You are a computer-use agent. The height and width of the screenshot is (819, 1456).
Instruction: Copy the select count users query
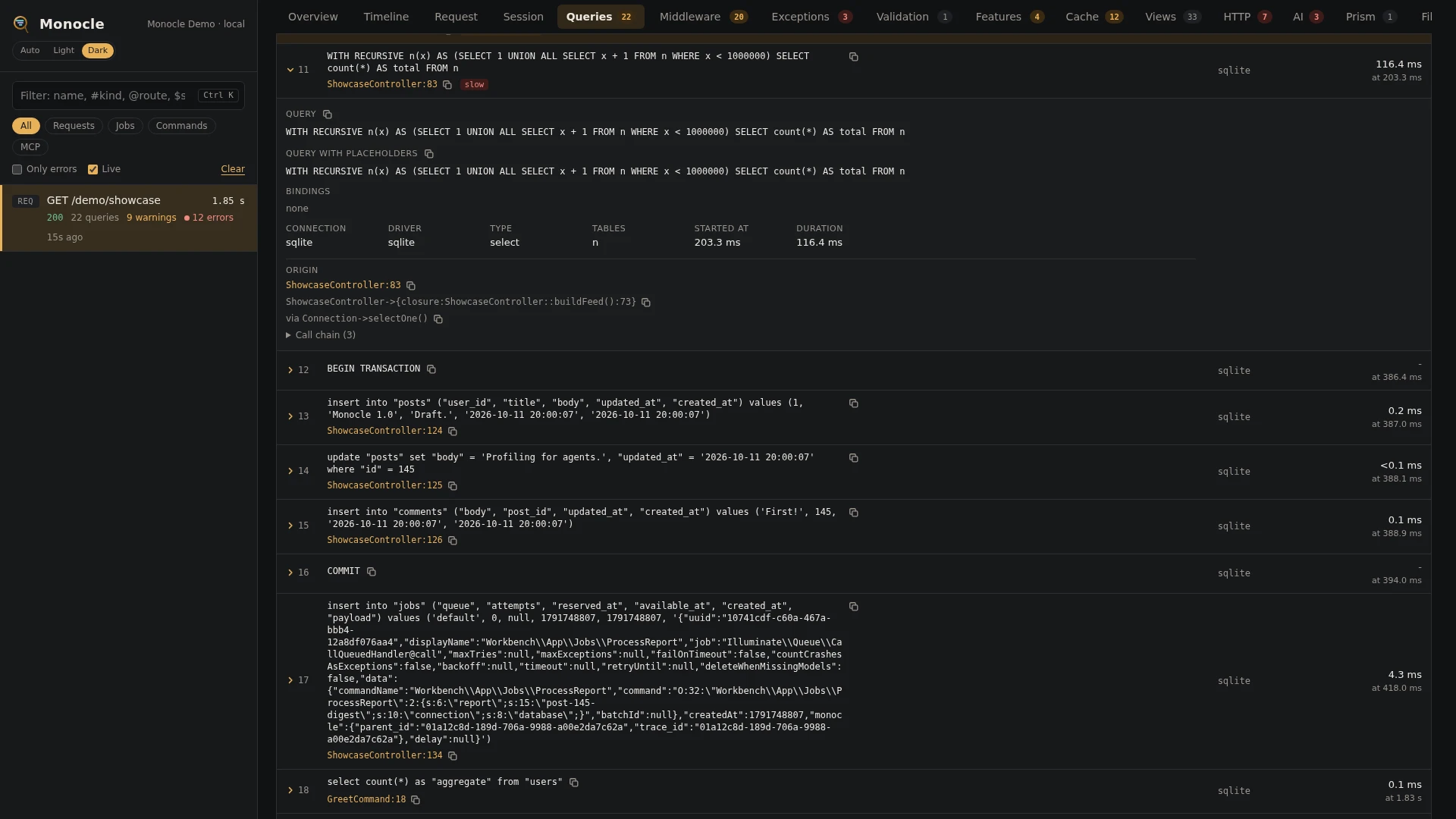click(x=573, y=783)
